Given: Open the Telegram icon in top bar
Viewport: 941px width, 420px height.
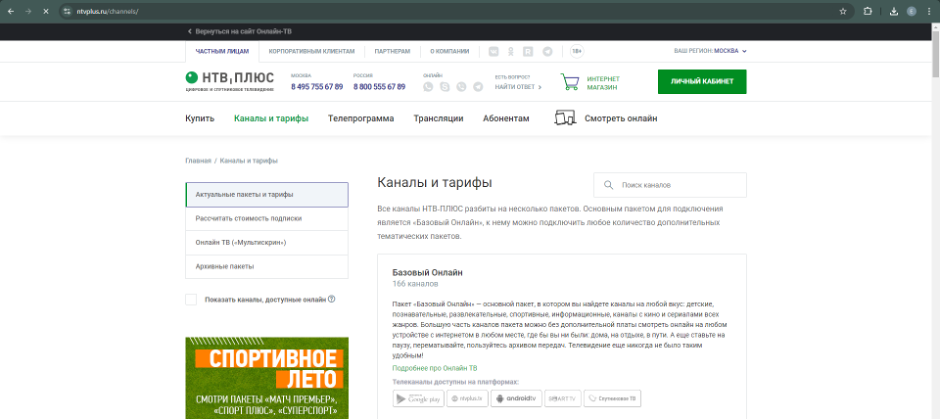Looking at the screenshot, I should [x=547, y=52].
